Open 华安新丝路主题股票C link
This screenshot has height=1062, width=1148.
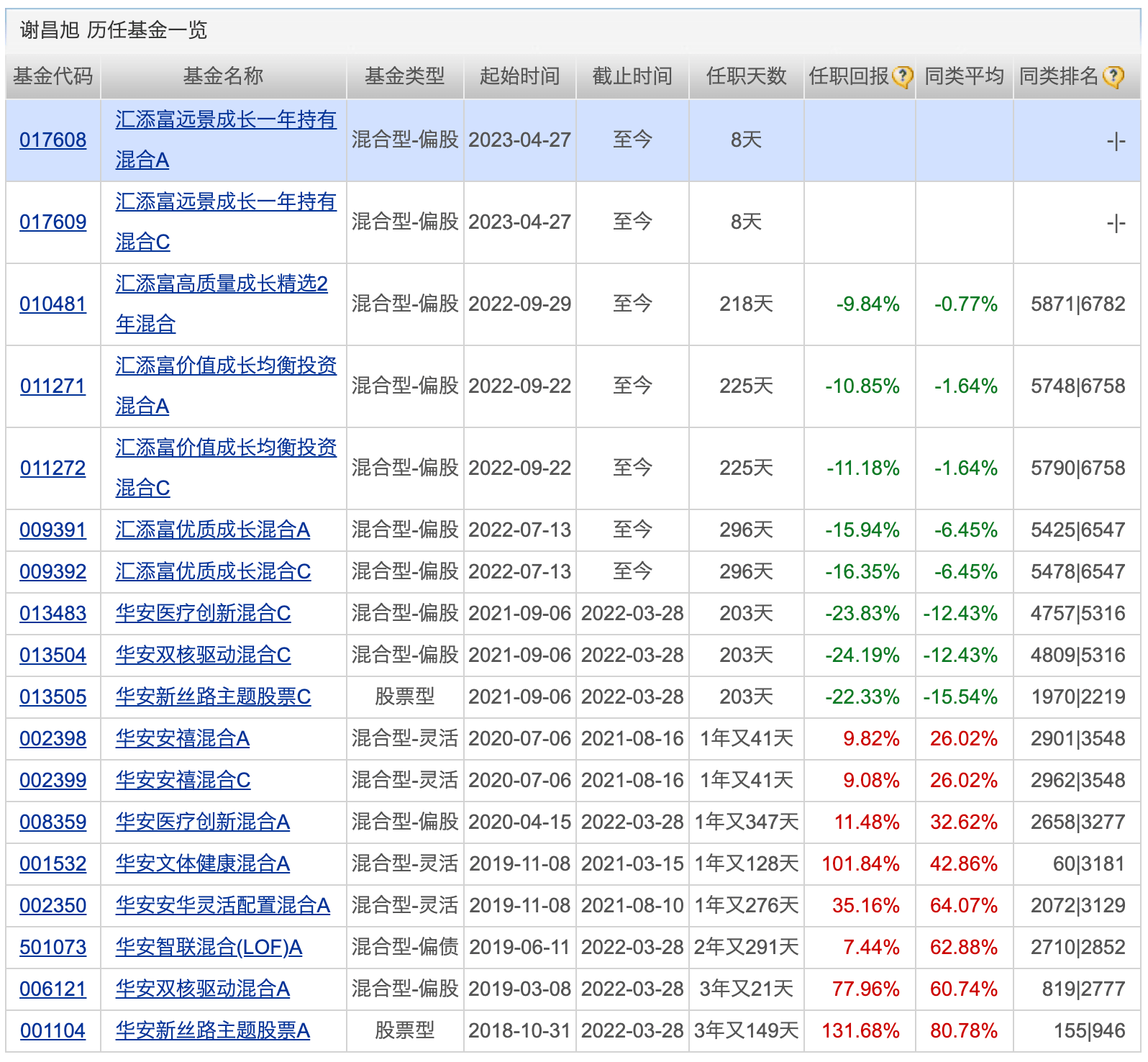click(x=214, y=697)
